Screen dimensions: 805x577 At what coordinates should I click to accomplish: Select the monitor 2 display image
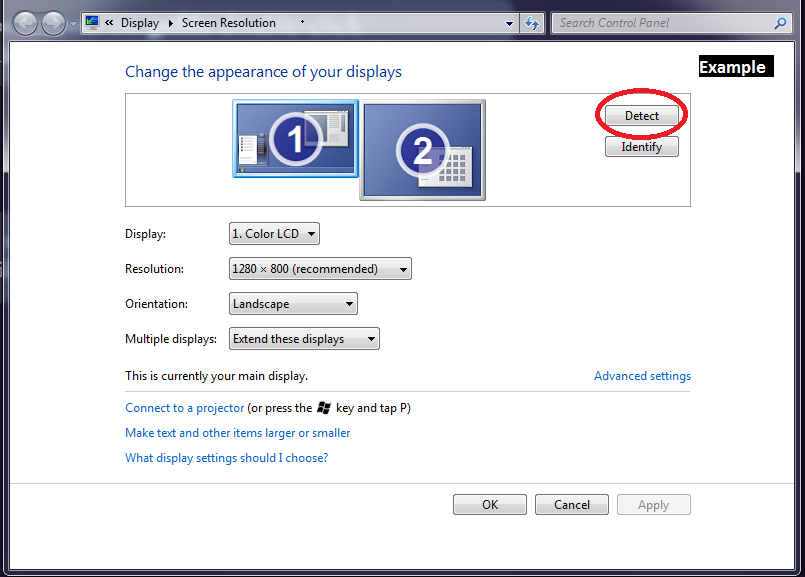click(422, 150)
